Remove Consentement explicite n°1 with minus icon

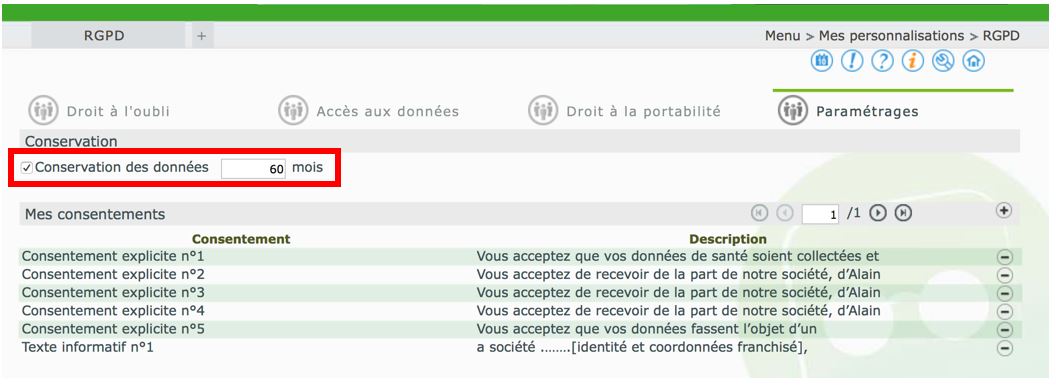[1004, 257]
